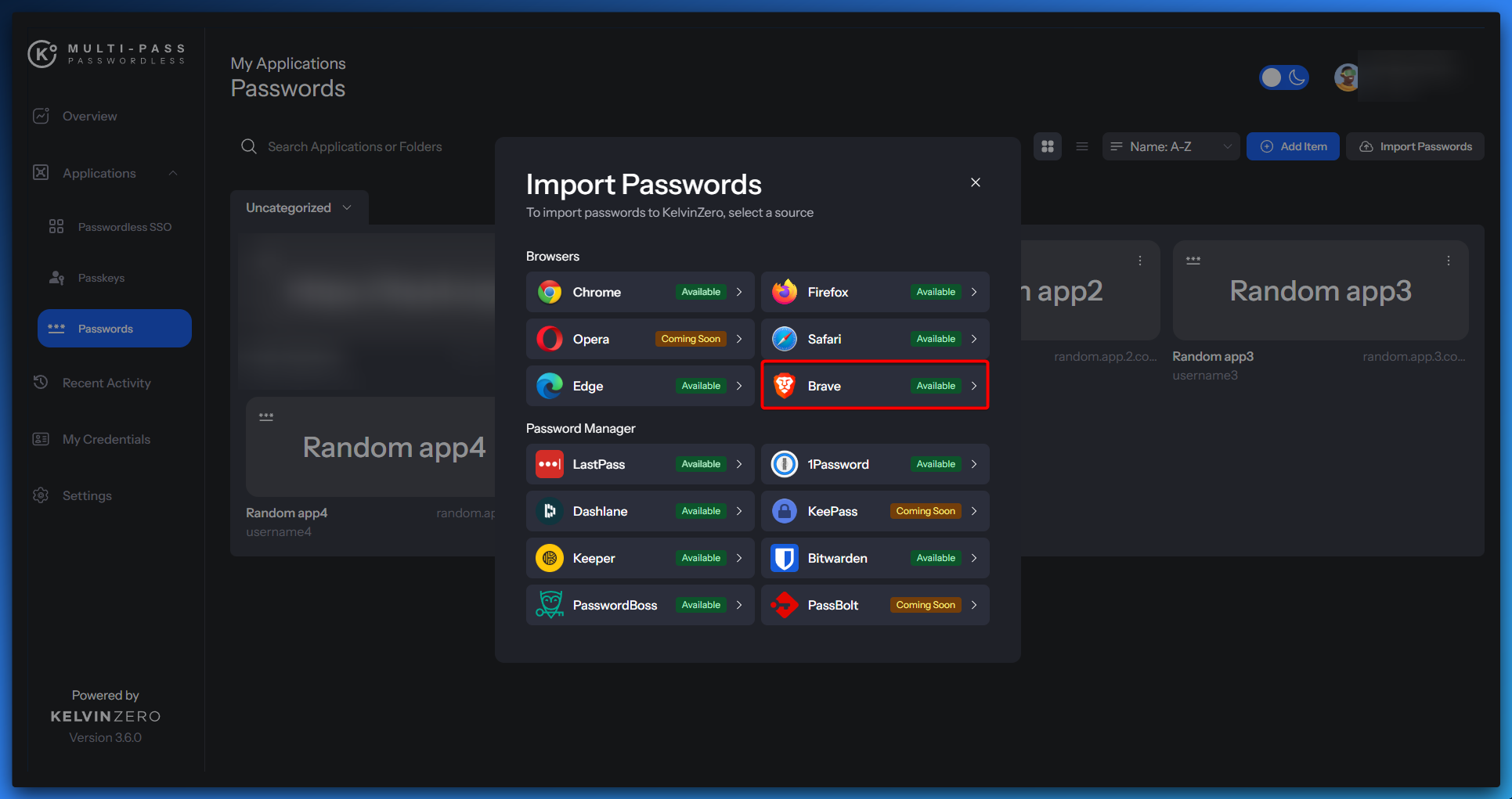Screen dimensions: 1512x799
Task: Switch to grid view layout
Action: (1047, 146)
